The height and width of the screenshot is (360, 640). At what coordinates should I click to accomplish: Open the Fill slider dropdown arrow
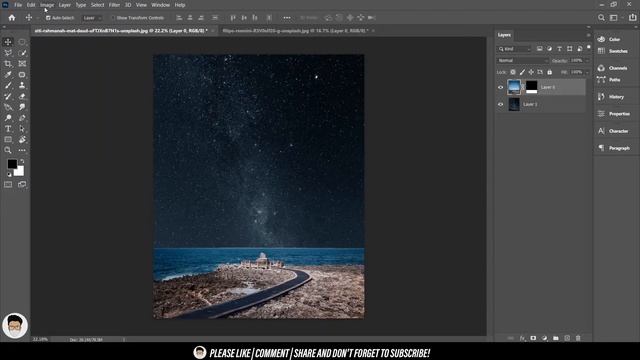[587, 72]
